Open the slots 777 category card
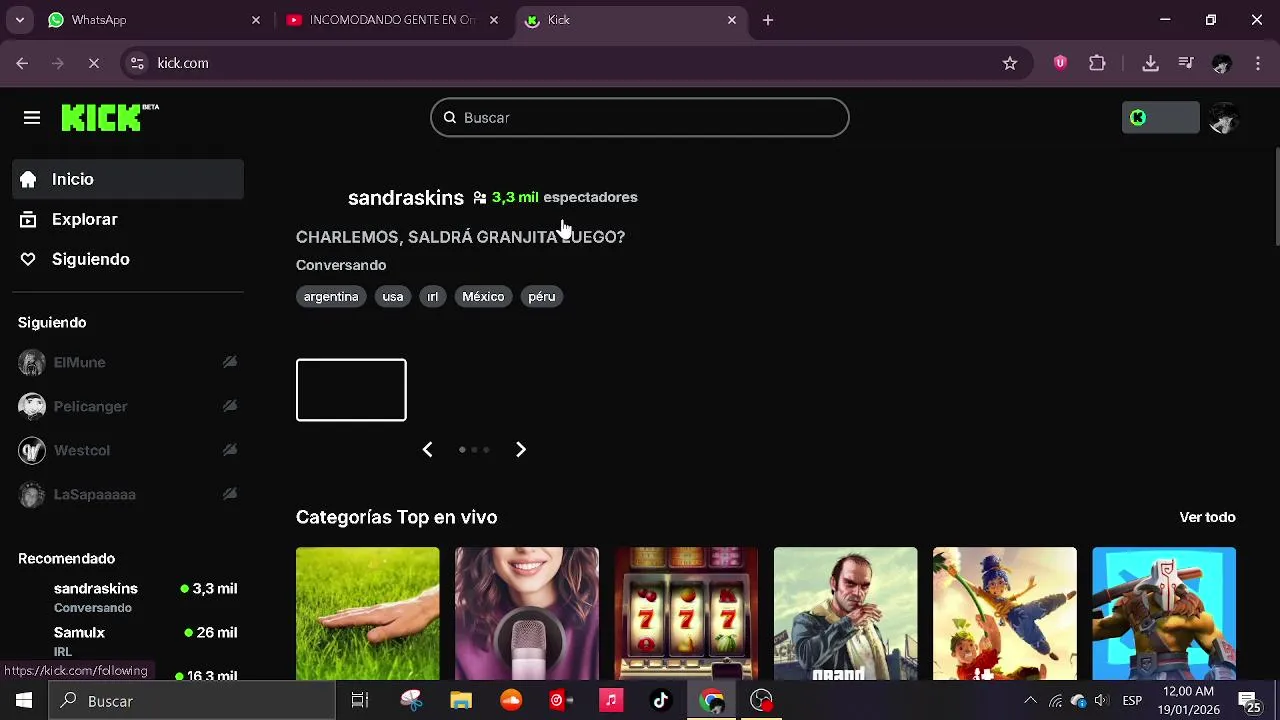This screenshot has height=720, width=1280. click(x=686, y=613)
